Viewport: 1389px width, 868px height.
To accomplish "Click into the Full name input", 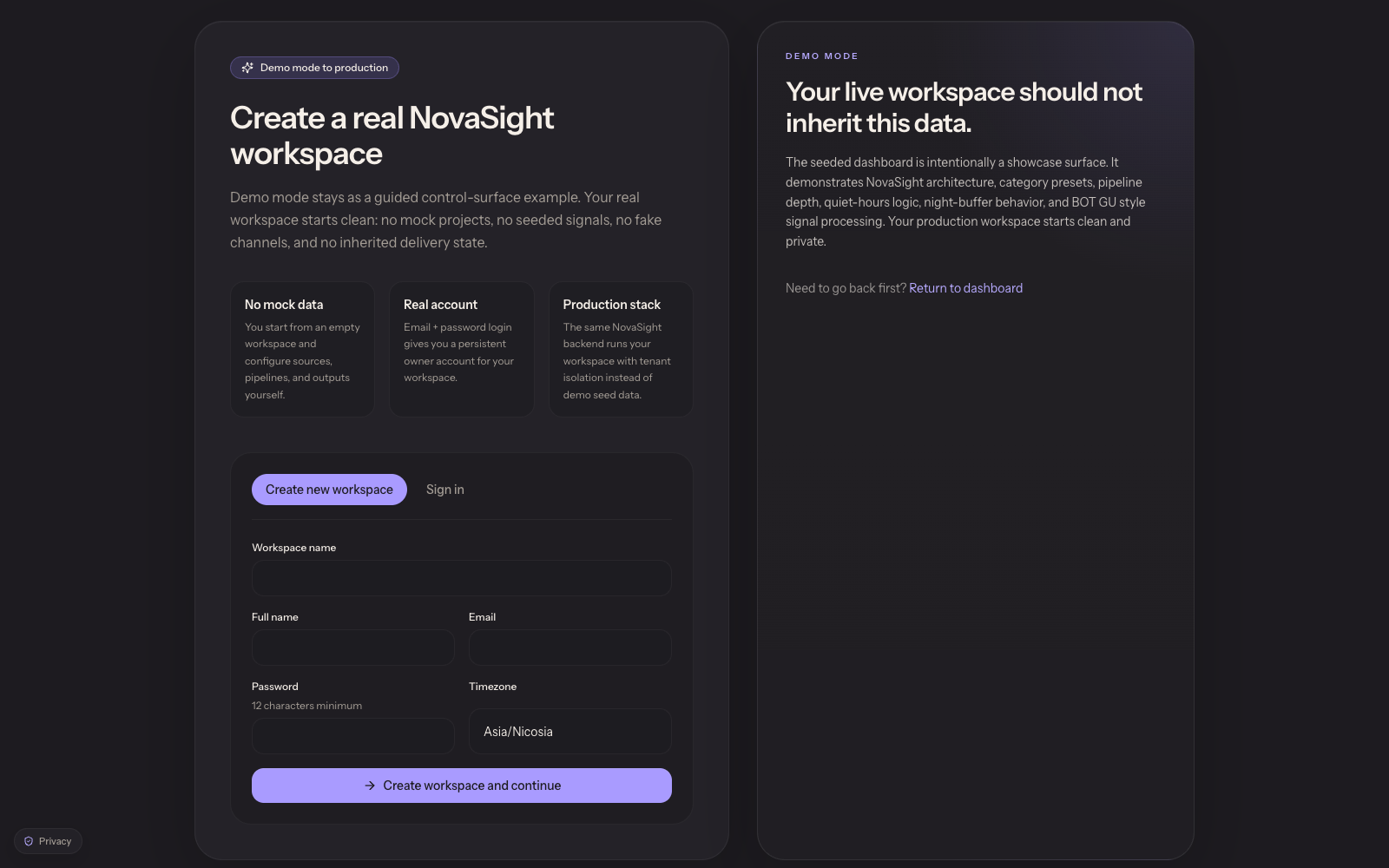I will (x=353, y=648).
